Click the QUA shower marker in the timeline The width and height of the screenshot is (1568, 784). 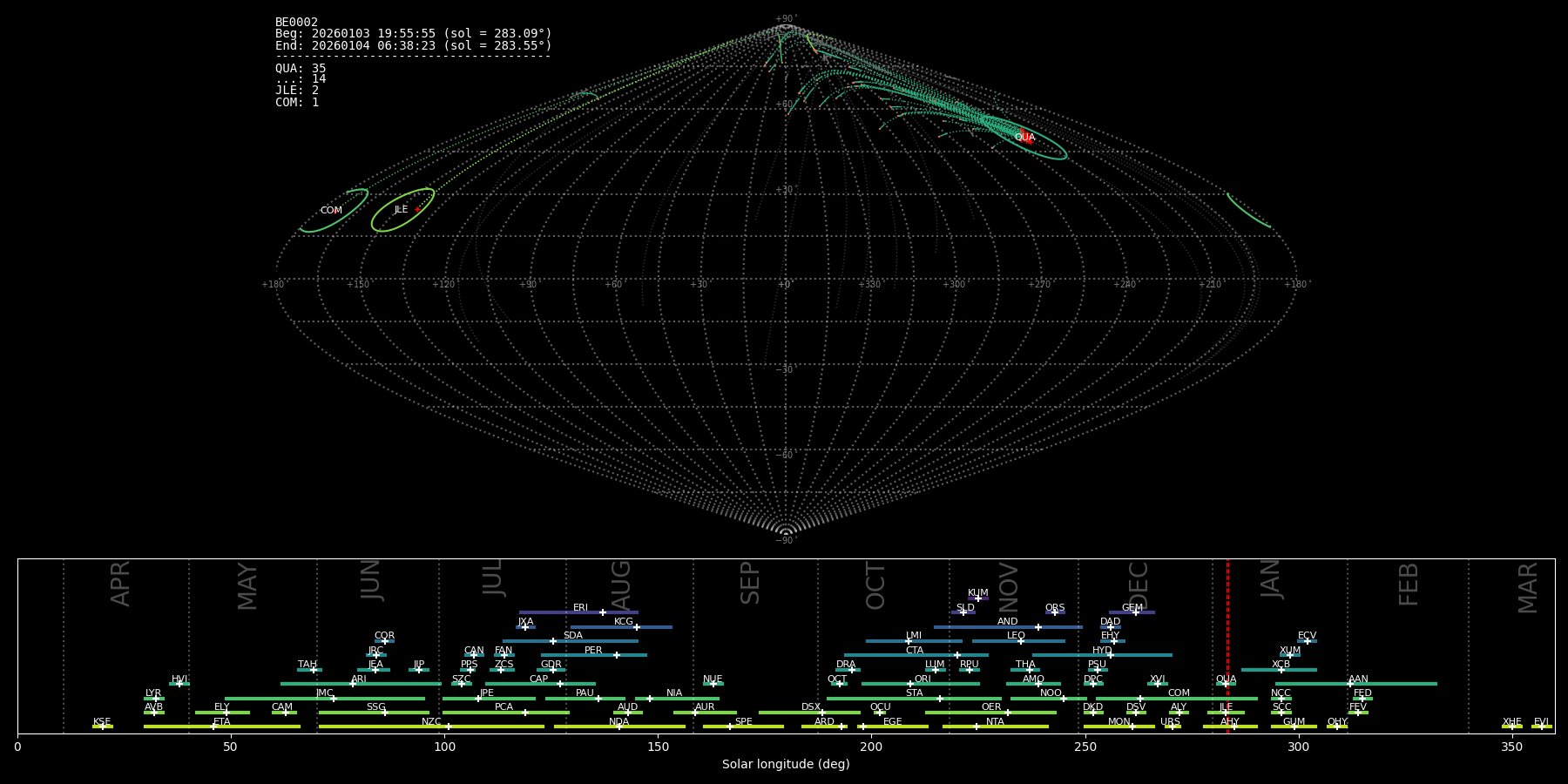(x=1226, y=684)
